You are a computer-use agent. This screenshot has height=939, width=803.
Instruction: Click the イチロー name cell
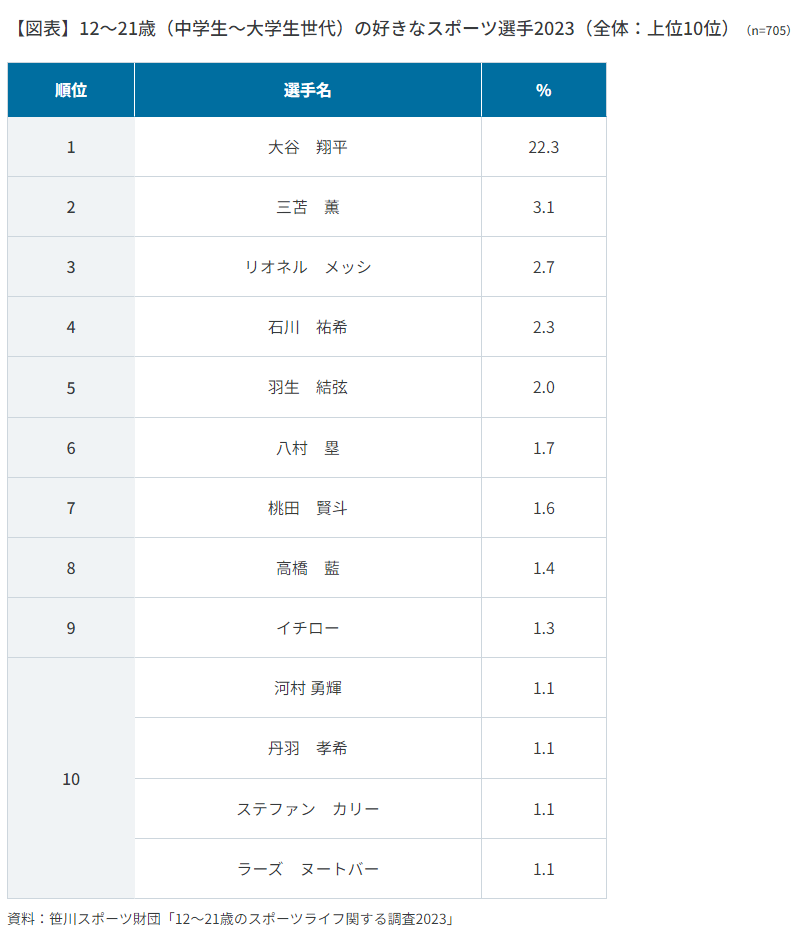click(308, 628)
